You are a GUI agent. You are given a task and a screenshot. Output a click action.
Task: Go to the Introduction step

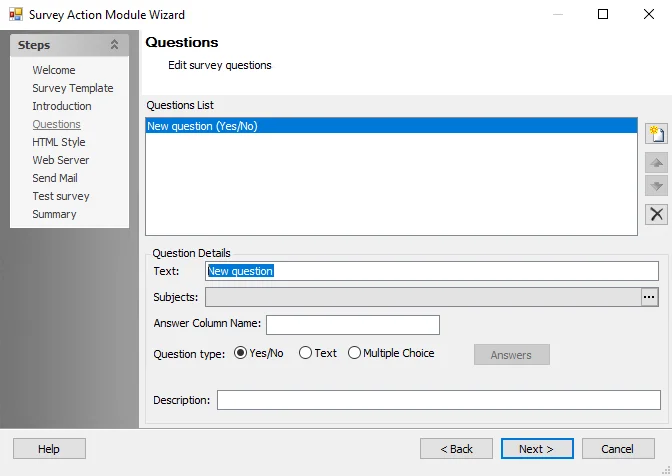click(x=62, y=106)
